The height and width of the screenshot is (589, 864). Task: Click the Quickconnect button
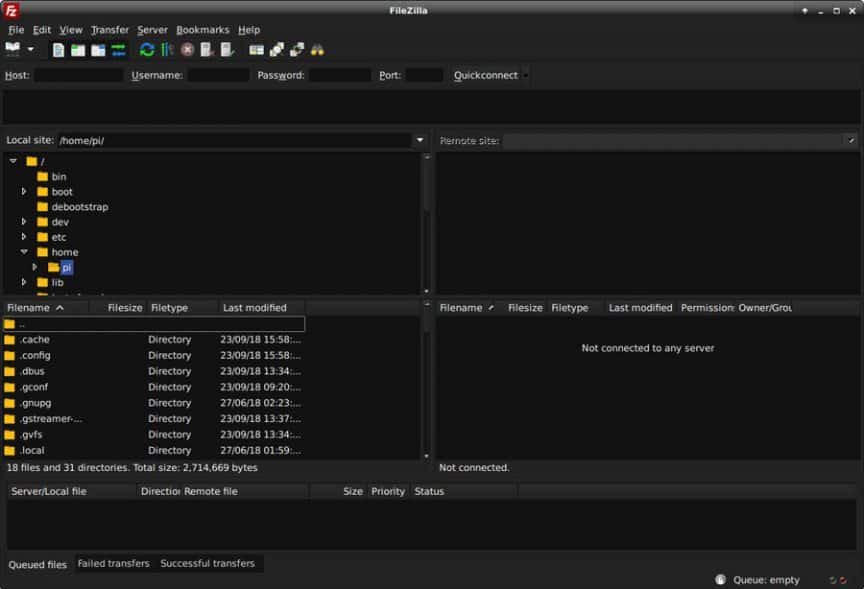tap(485, 74)
